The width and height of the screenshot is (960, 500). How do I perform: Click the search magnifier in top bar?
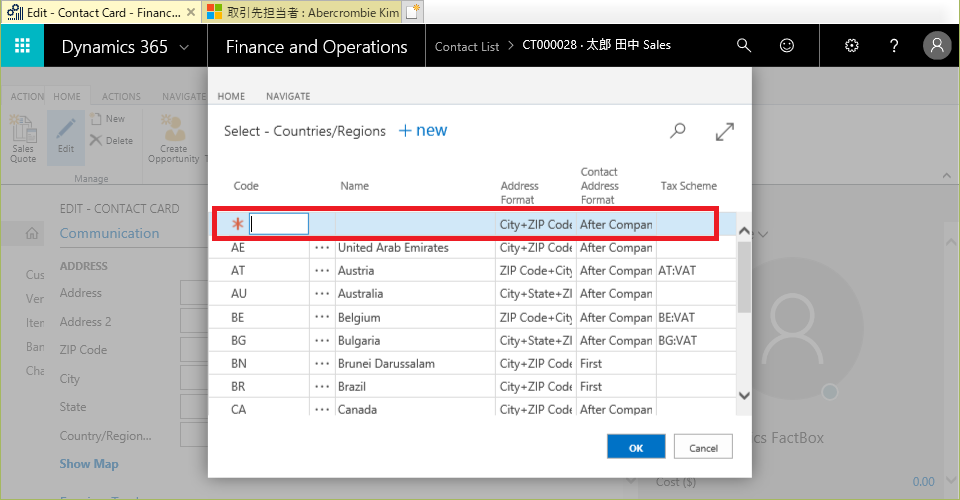point(743,46)
